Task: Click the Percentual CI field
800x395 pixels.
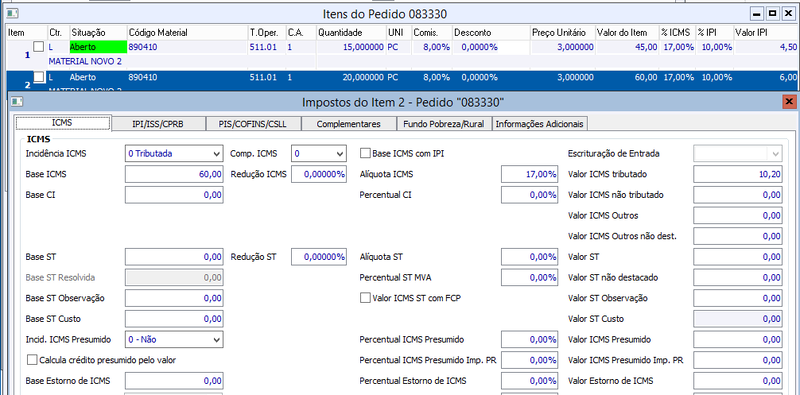Action: (530, 195)
